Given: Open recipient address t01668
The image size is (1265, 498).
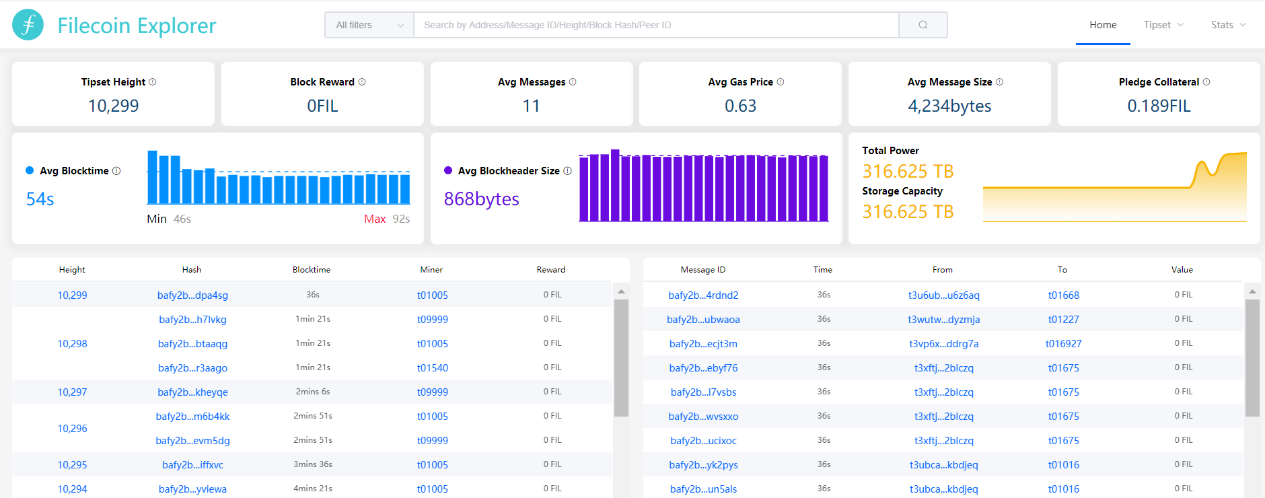Looking at the screenshot, I should coord(1063,295).
